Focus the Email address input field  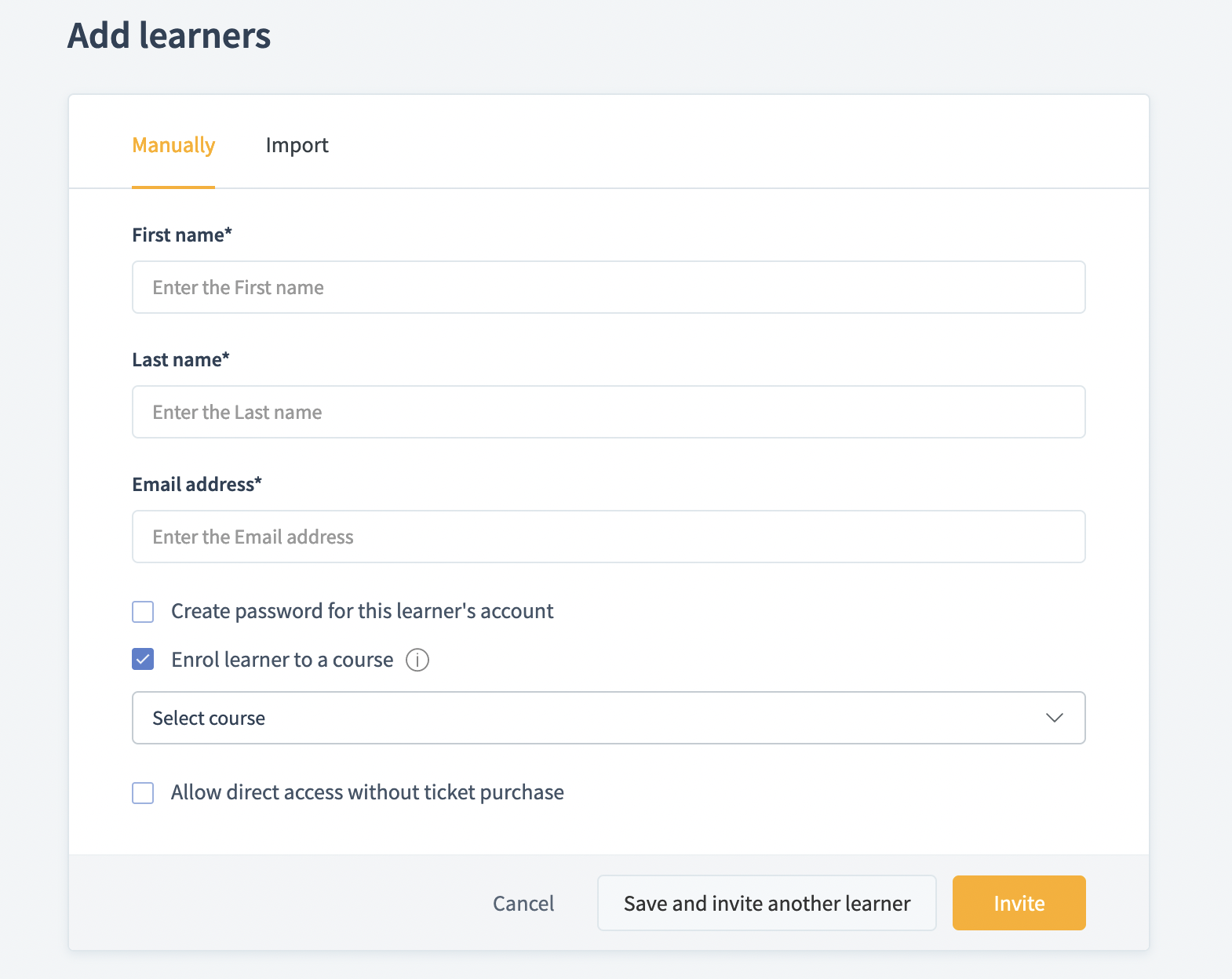coord(608,537)
